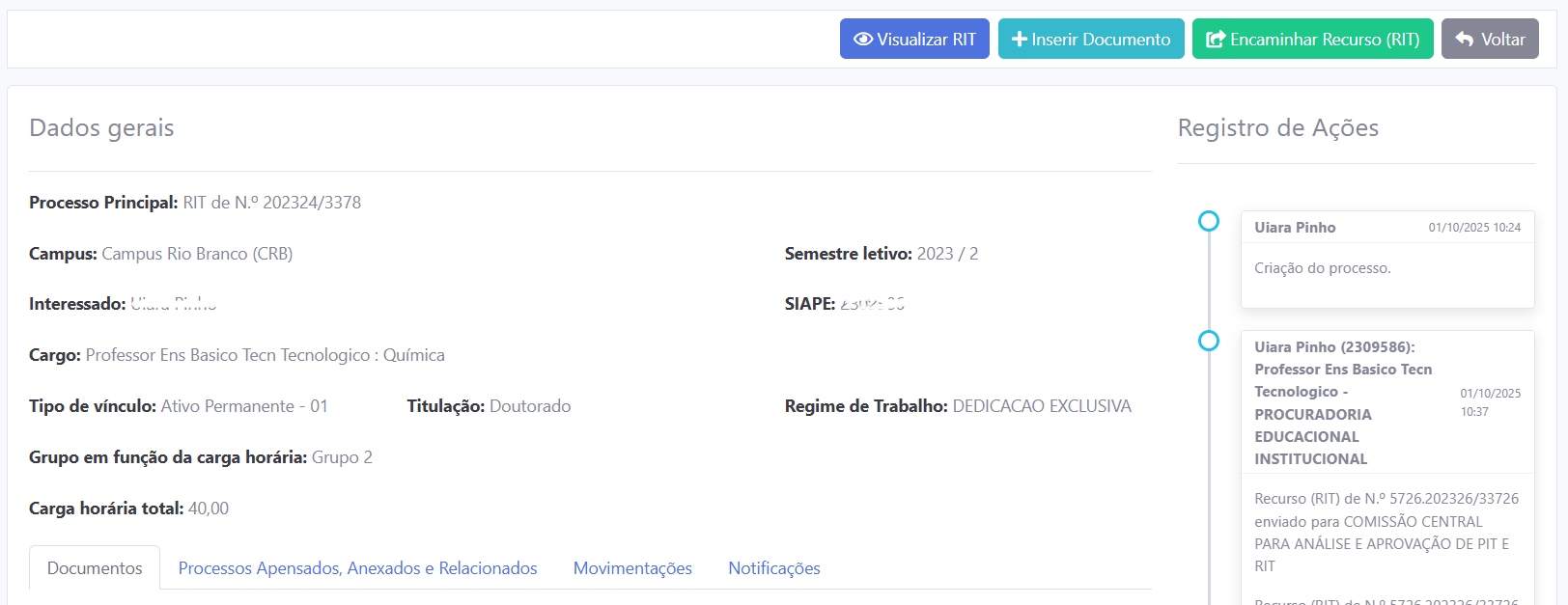Click the plus icon on Inserir Documento
This screenshot has height=605, width=1568.
click(1019, 40)
